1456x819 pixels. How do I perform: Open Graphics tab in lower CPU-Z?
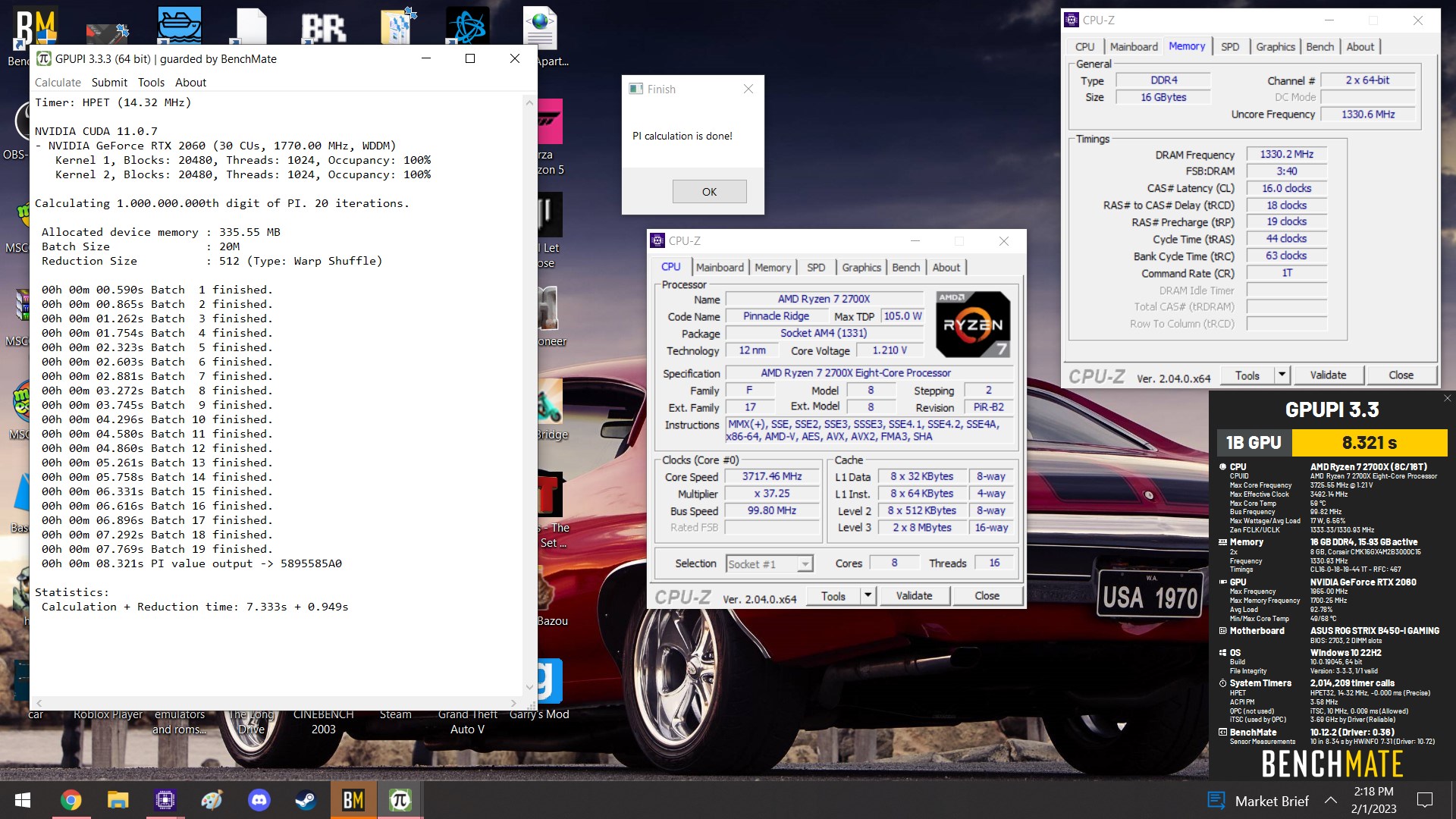pyautogui.click(x=861, y=268)
